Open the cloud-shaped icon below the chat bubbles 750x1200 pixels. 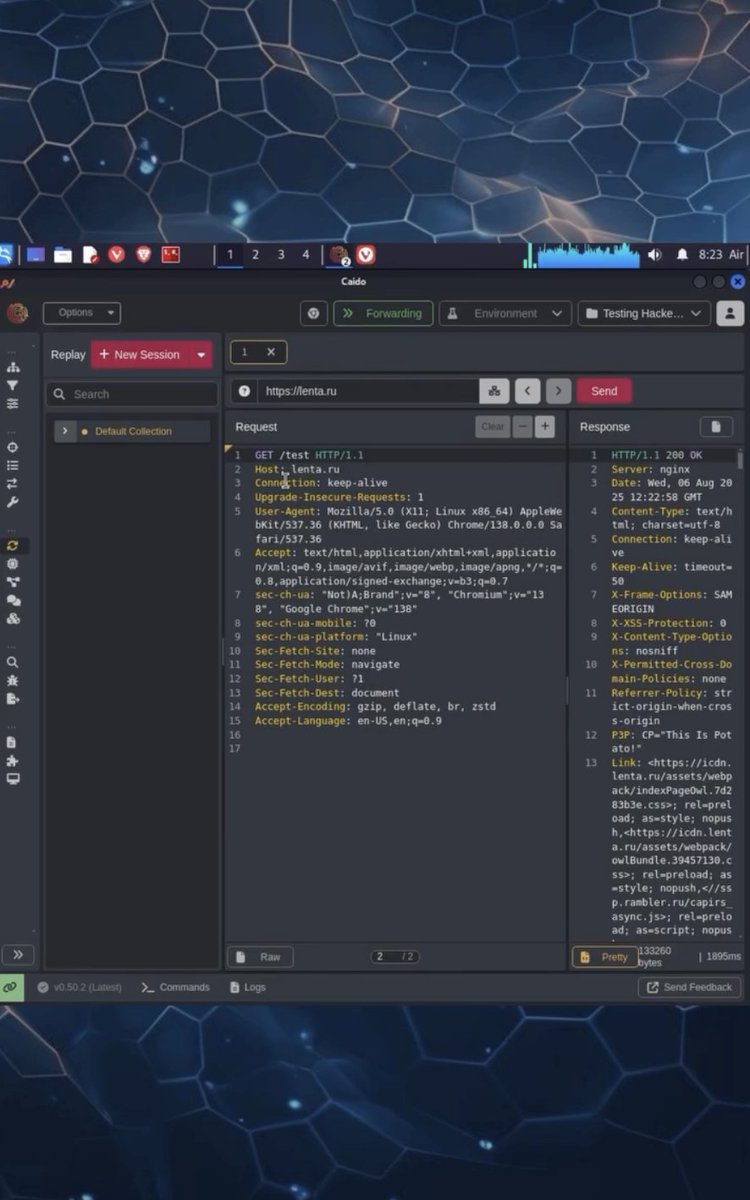coord(13,619)
